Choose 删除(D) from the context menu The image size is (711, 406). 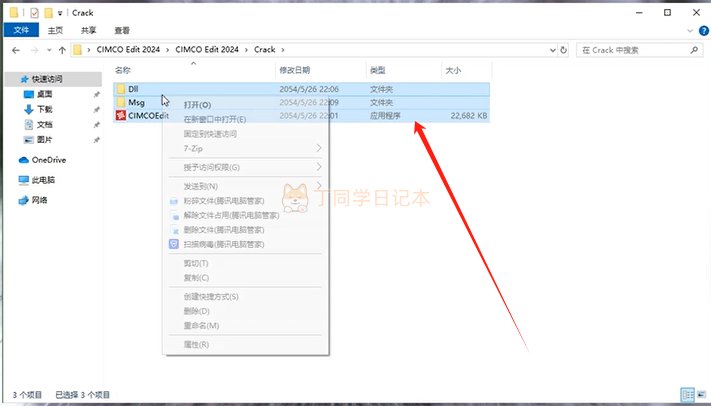point(245,311)
